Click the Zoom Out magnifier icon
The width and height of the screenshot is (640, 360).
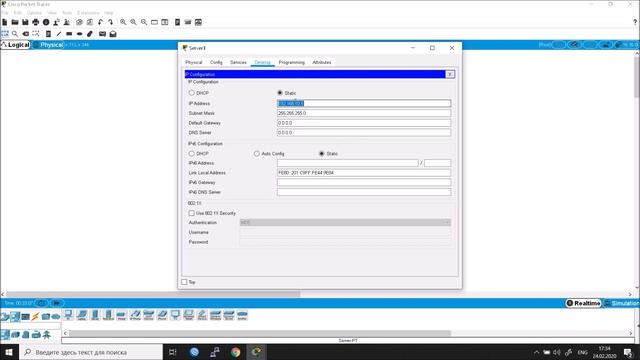point(144,22)
